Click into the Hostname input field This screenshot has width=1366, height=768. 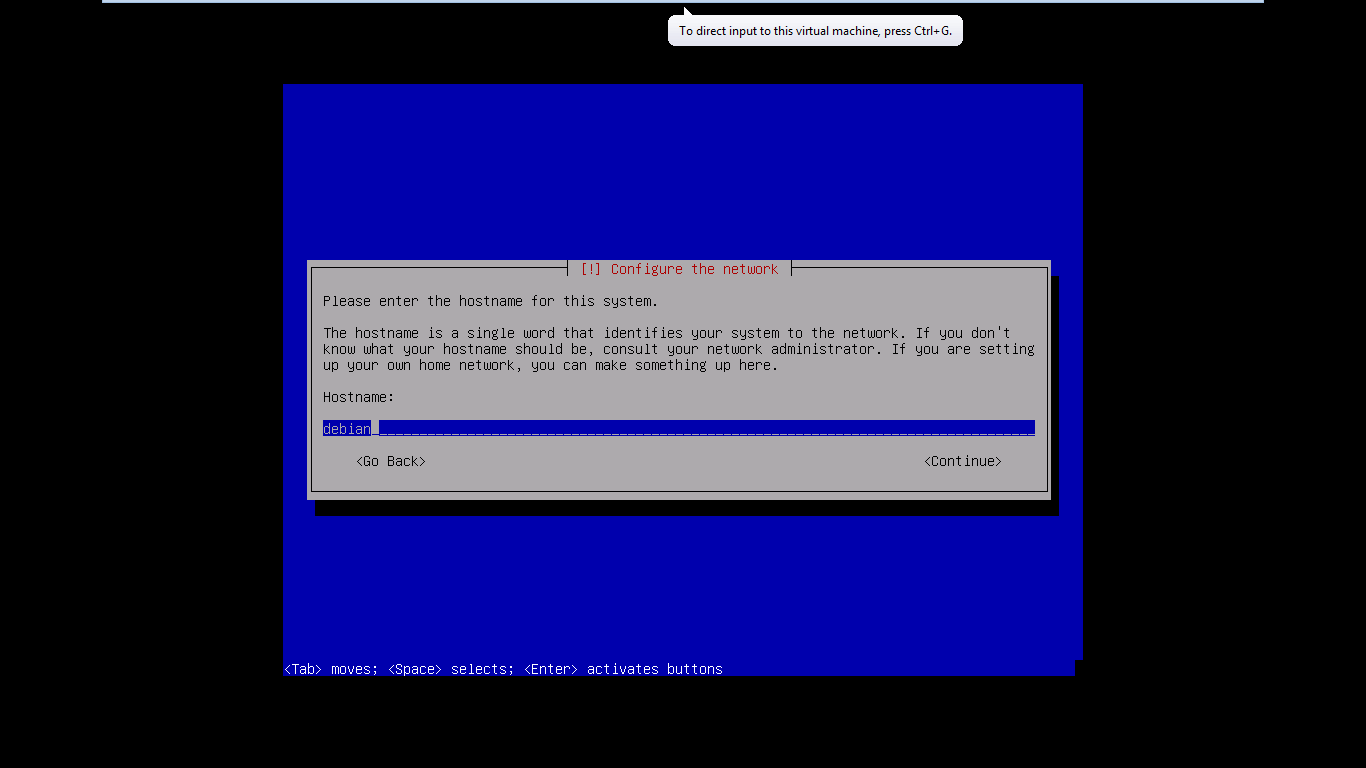(x=679, y=428)
